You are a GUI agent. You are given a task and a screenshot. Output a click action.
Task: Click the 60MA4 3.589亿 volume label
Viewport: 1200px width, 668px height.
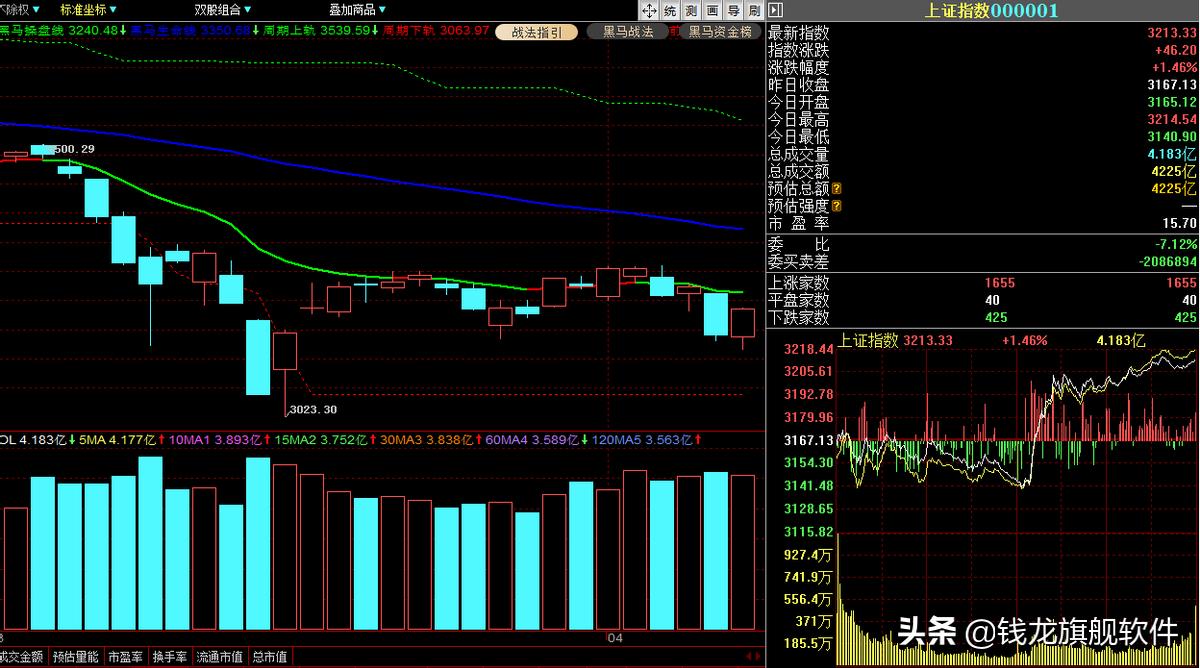[x=534, y=439]
